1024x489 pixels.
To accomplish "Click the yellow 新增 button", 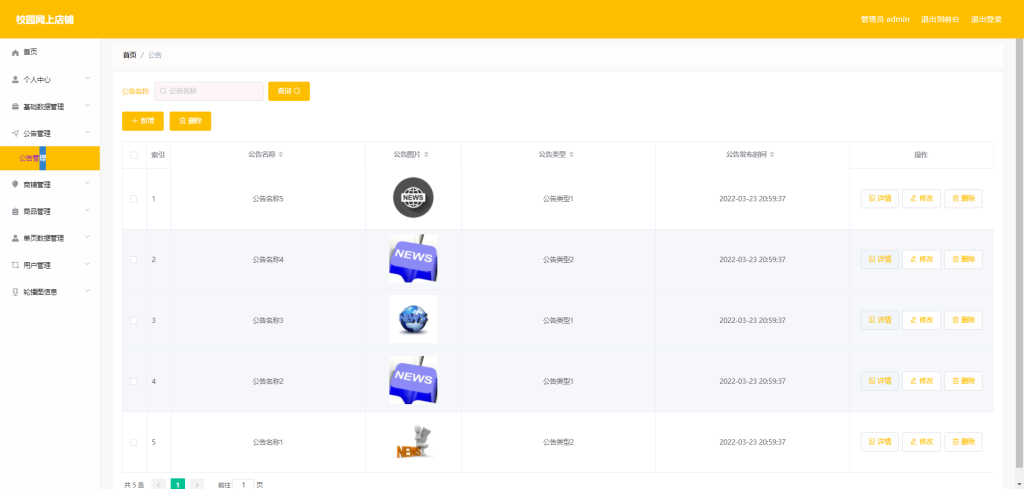I will (143, 121).
